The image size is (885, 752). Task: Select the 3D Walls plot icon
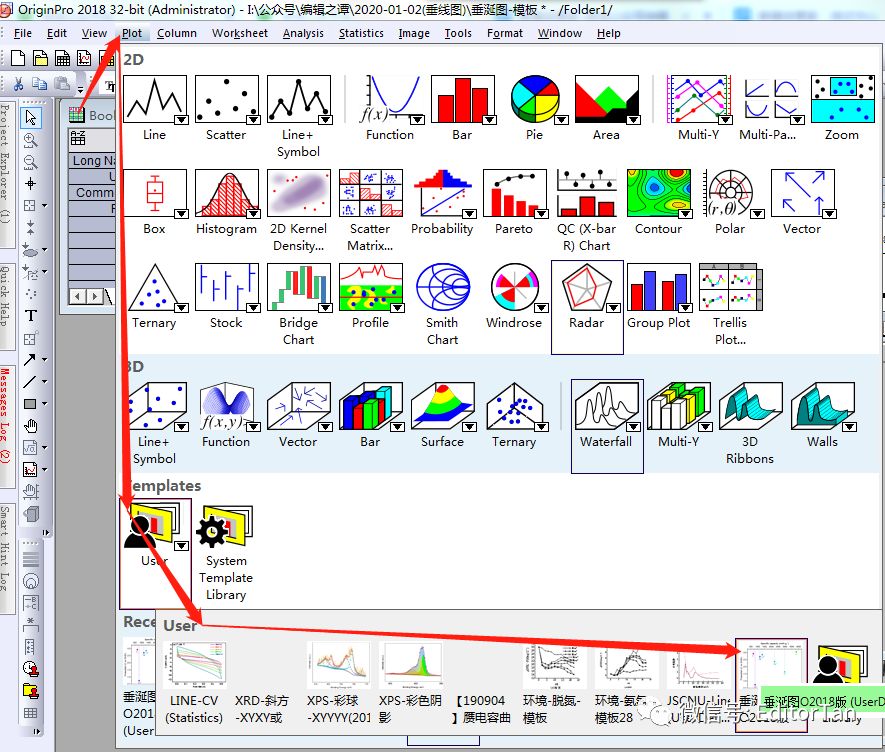[823, 406]
